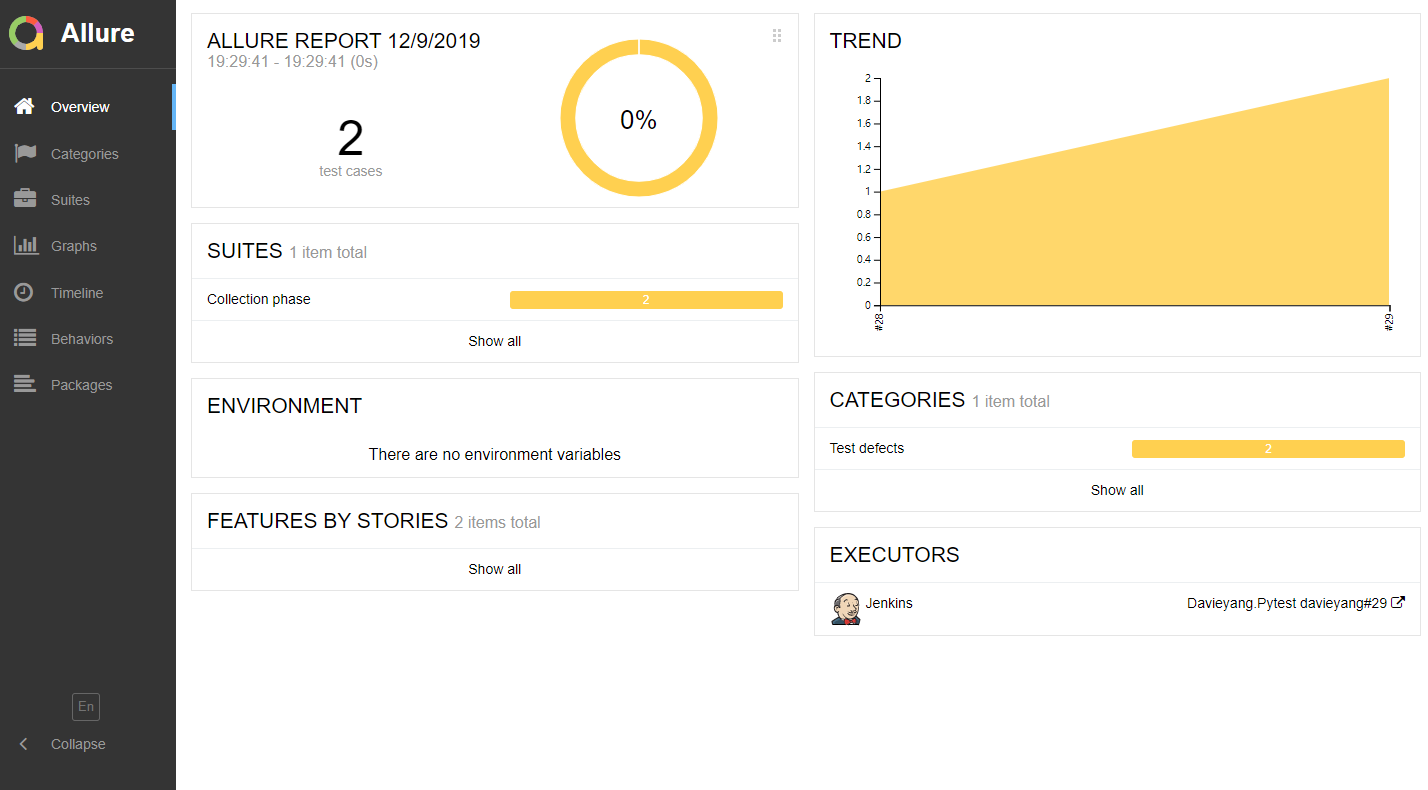The height and width of the screenshot is (790, 1428).
Task: Click the Allure logo icon
Action: click(27, 33)
